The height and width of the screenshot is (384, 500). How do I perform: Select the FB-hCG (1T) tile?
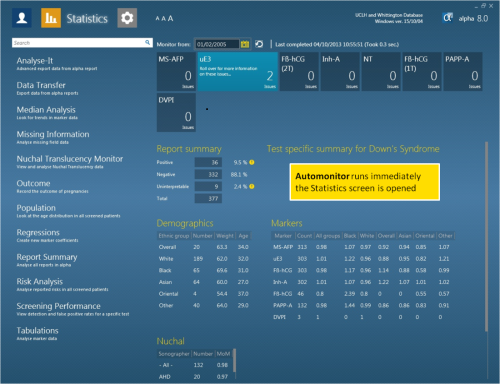point(422,72)
